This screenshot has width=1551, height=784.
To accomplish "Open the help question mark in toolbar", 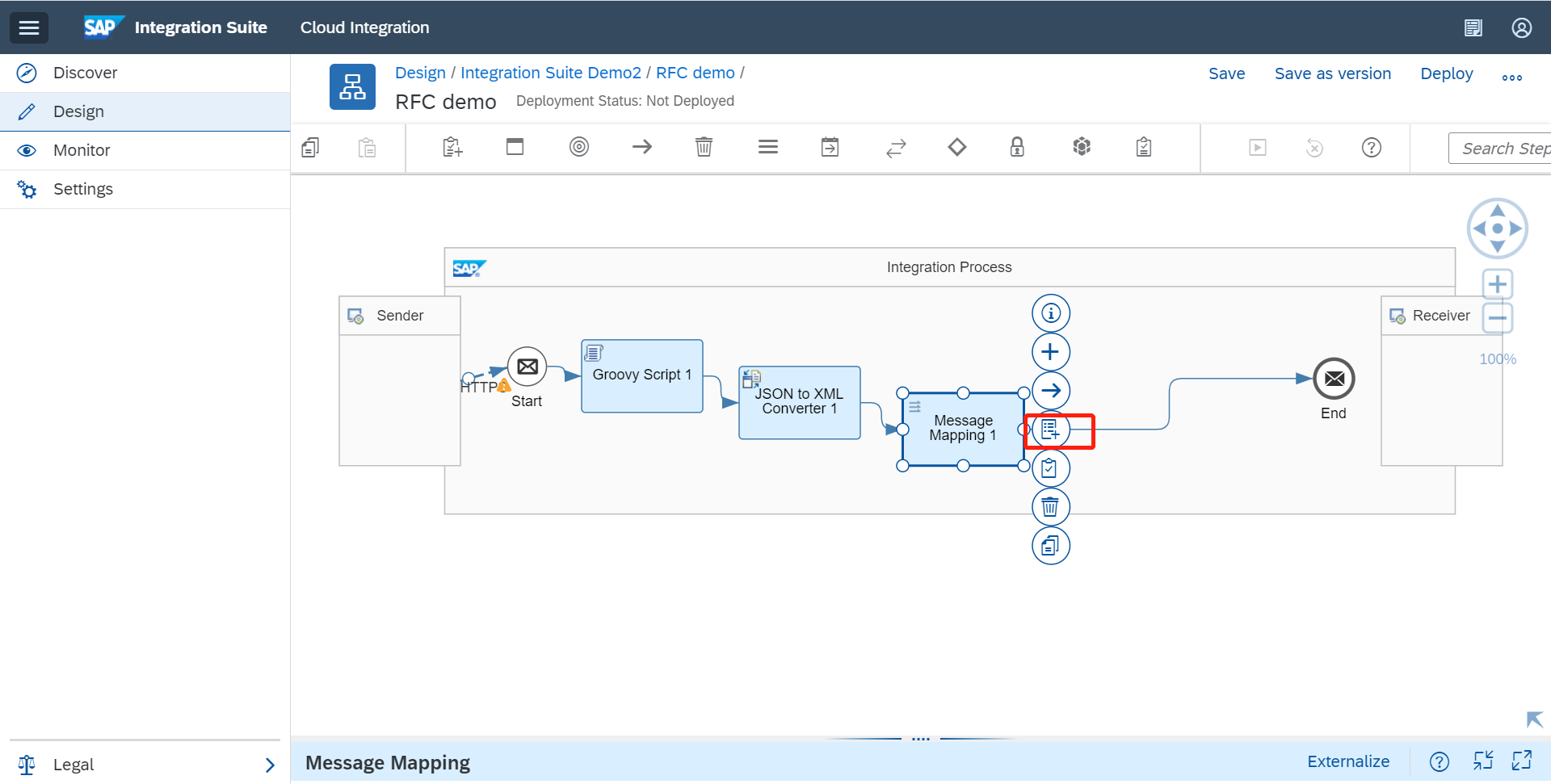I will [1372, 148].
